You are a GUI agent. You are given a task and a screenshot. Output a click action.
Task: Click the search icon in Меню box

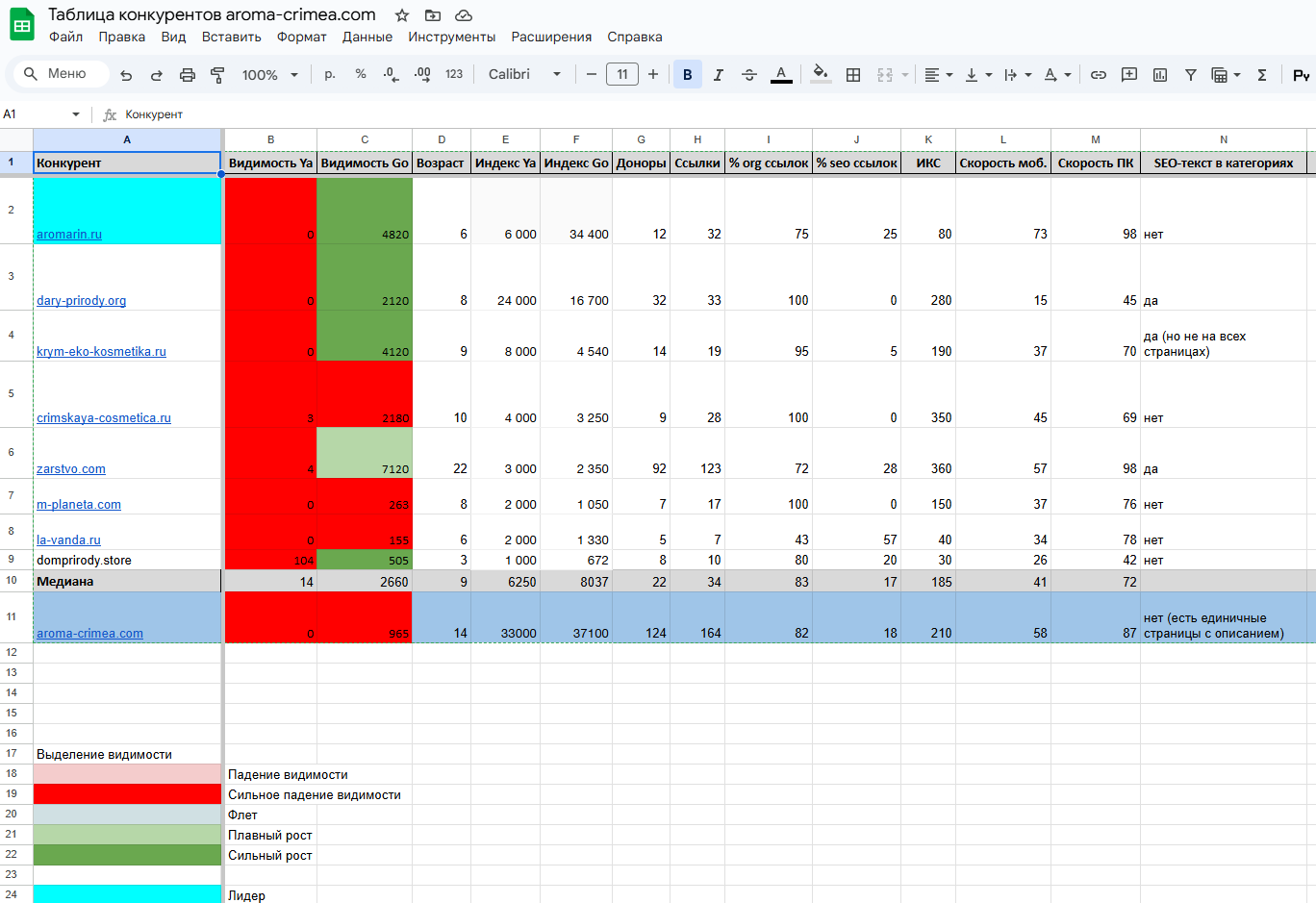click(31, 74)
